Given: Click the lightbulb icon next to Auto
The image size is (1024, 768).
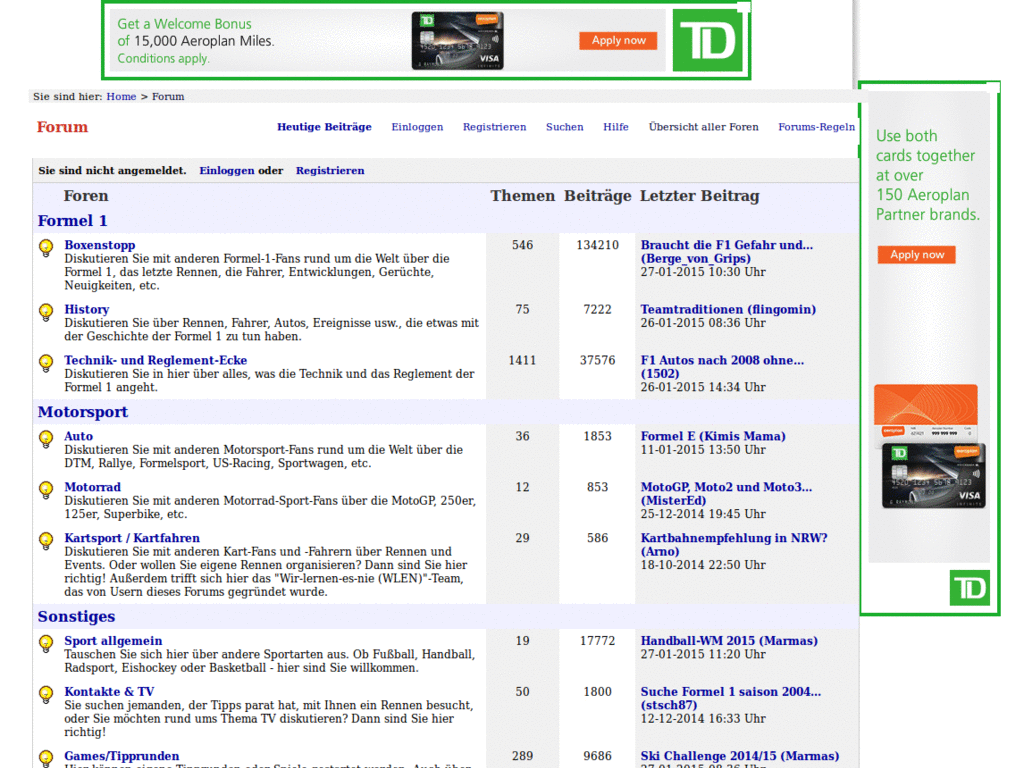Looking at the screenshot, I should [46, 439].
